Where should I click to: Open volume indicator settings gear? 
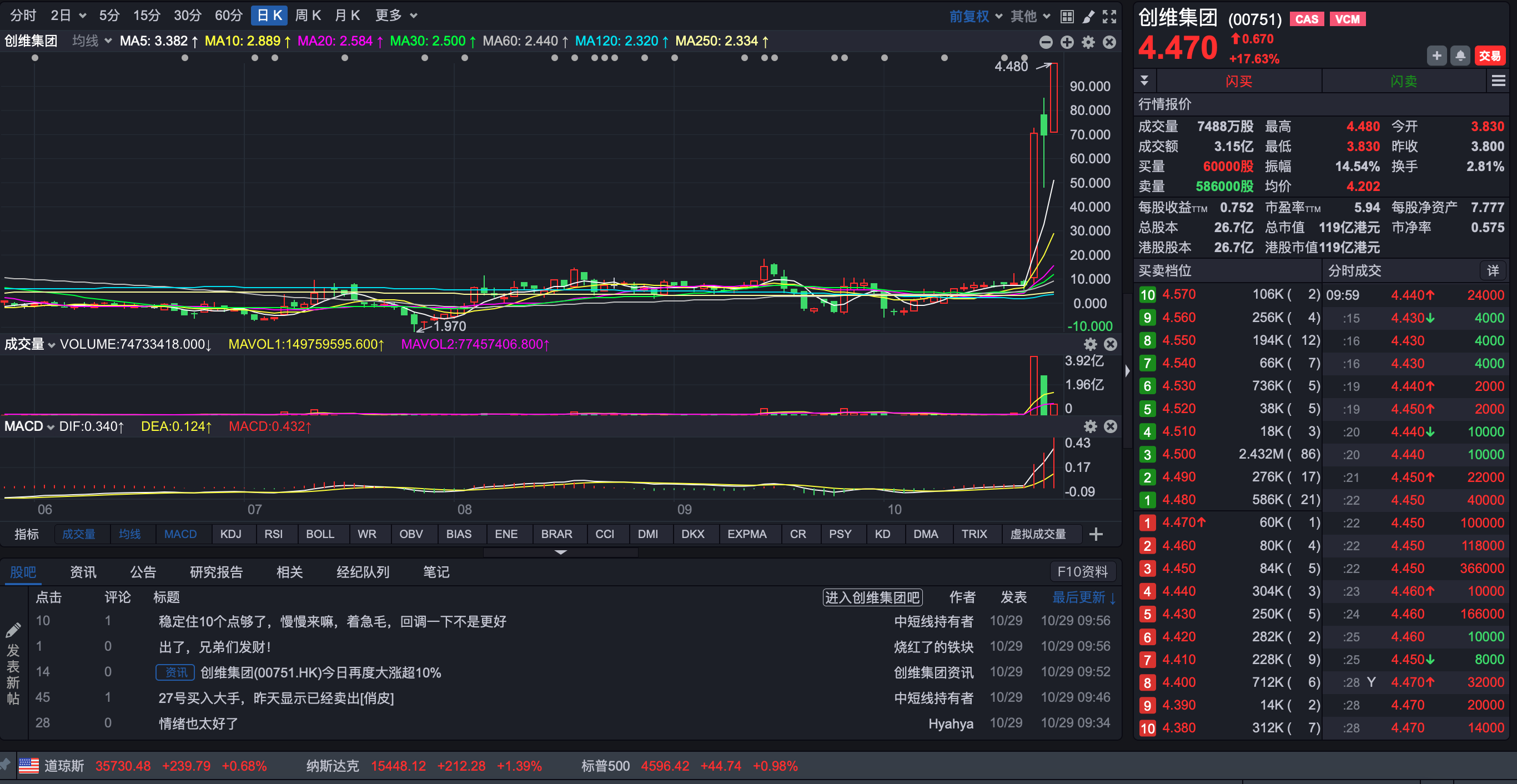tap(1090, 344)
